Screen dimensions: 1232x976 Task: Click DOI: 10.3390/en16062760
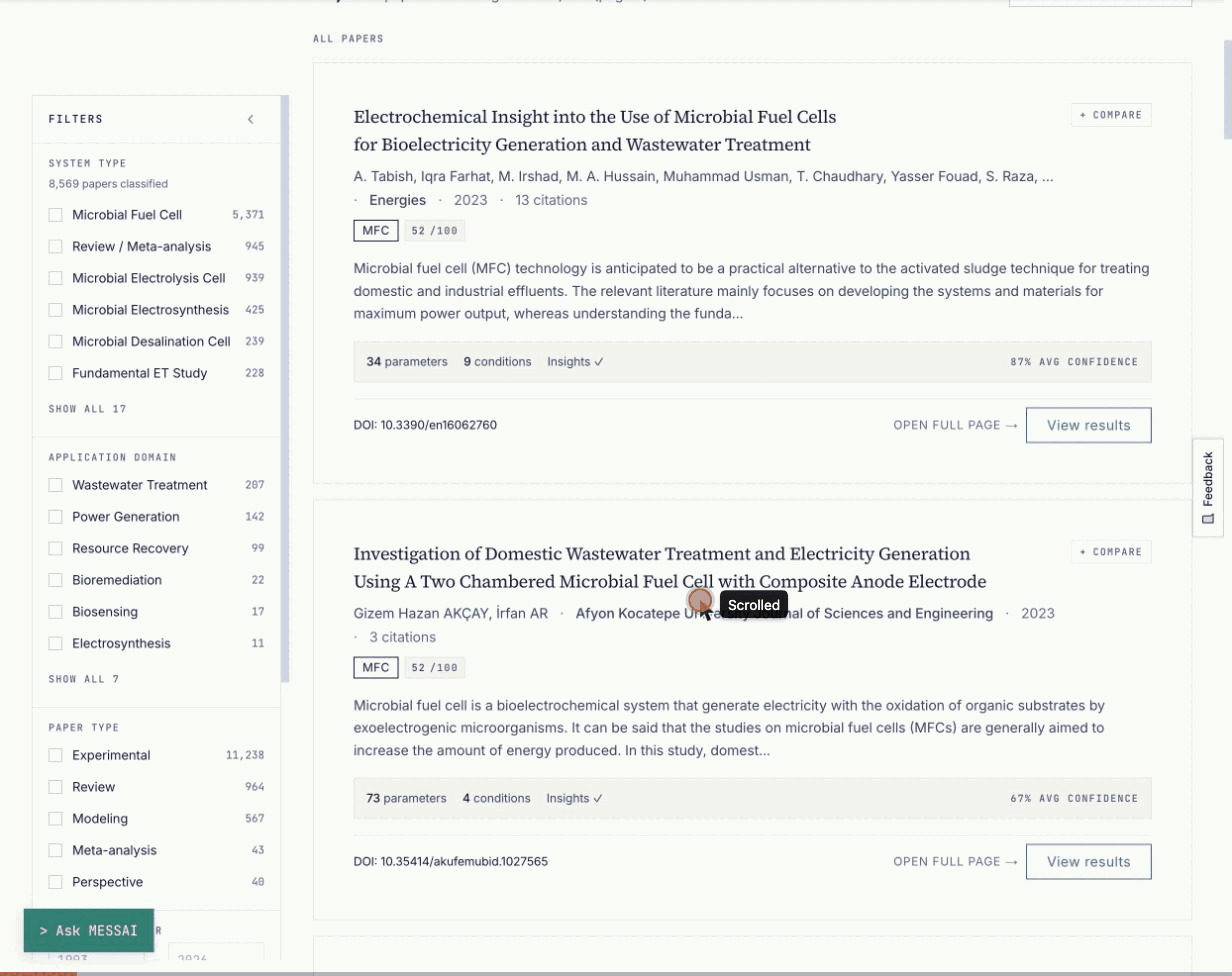tap(425, 425)
